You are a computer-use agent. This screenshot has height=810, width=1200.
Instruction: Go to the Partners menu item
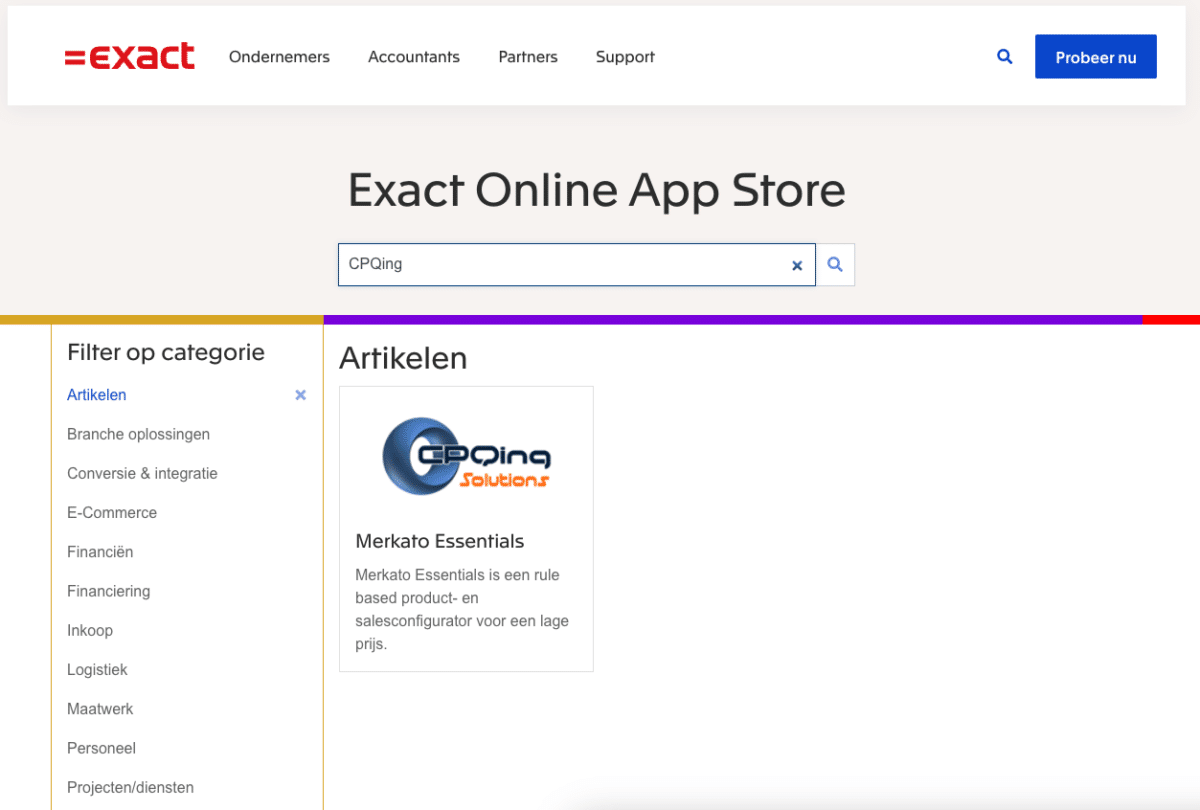point(528,57)
